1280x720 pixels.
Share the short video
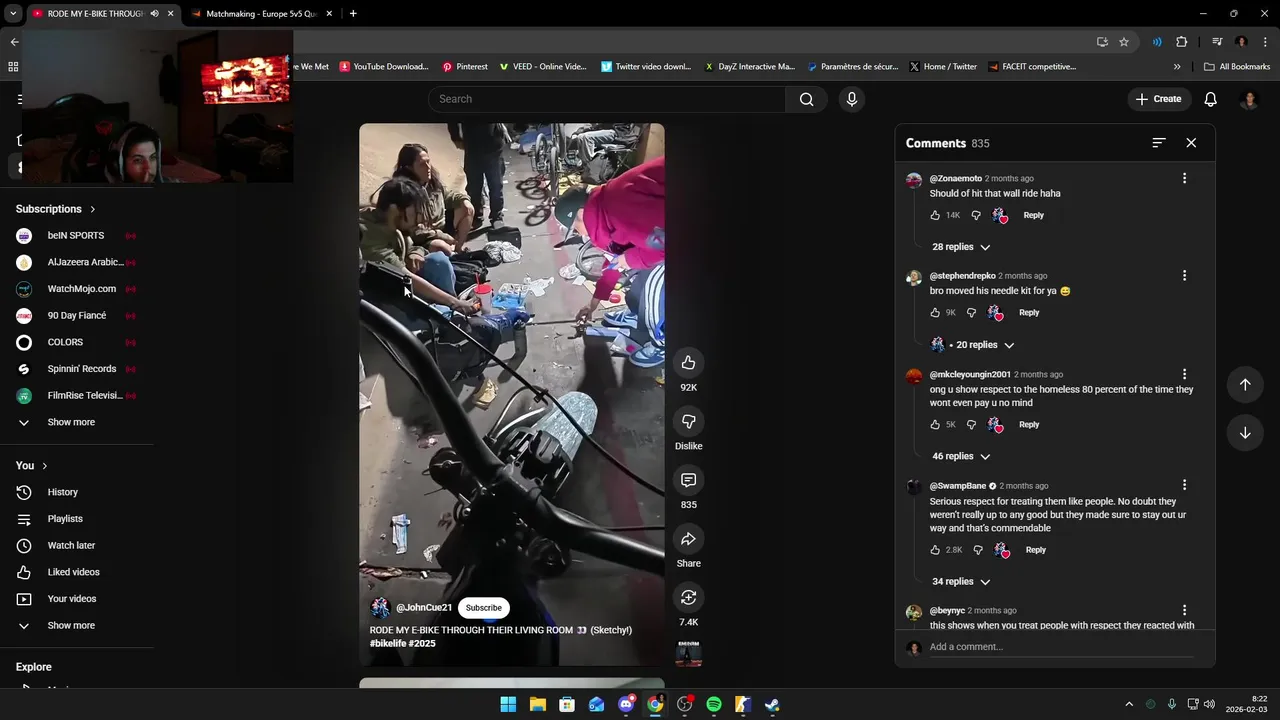tap(688, 539)
